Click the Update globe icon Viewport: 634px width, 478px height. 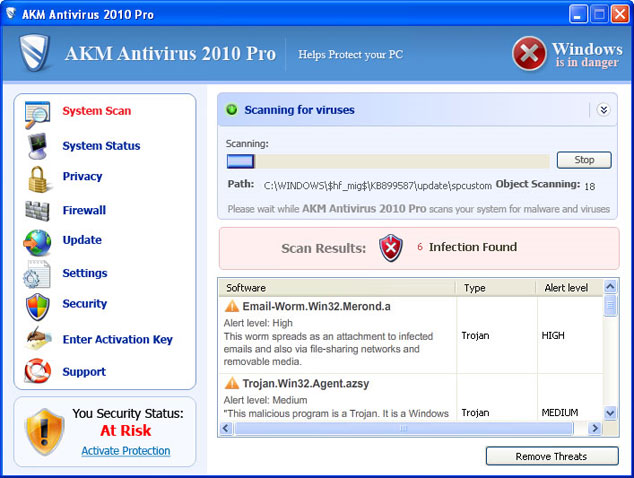37,242
